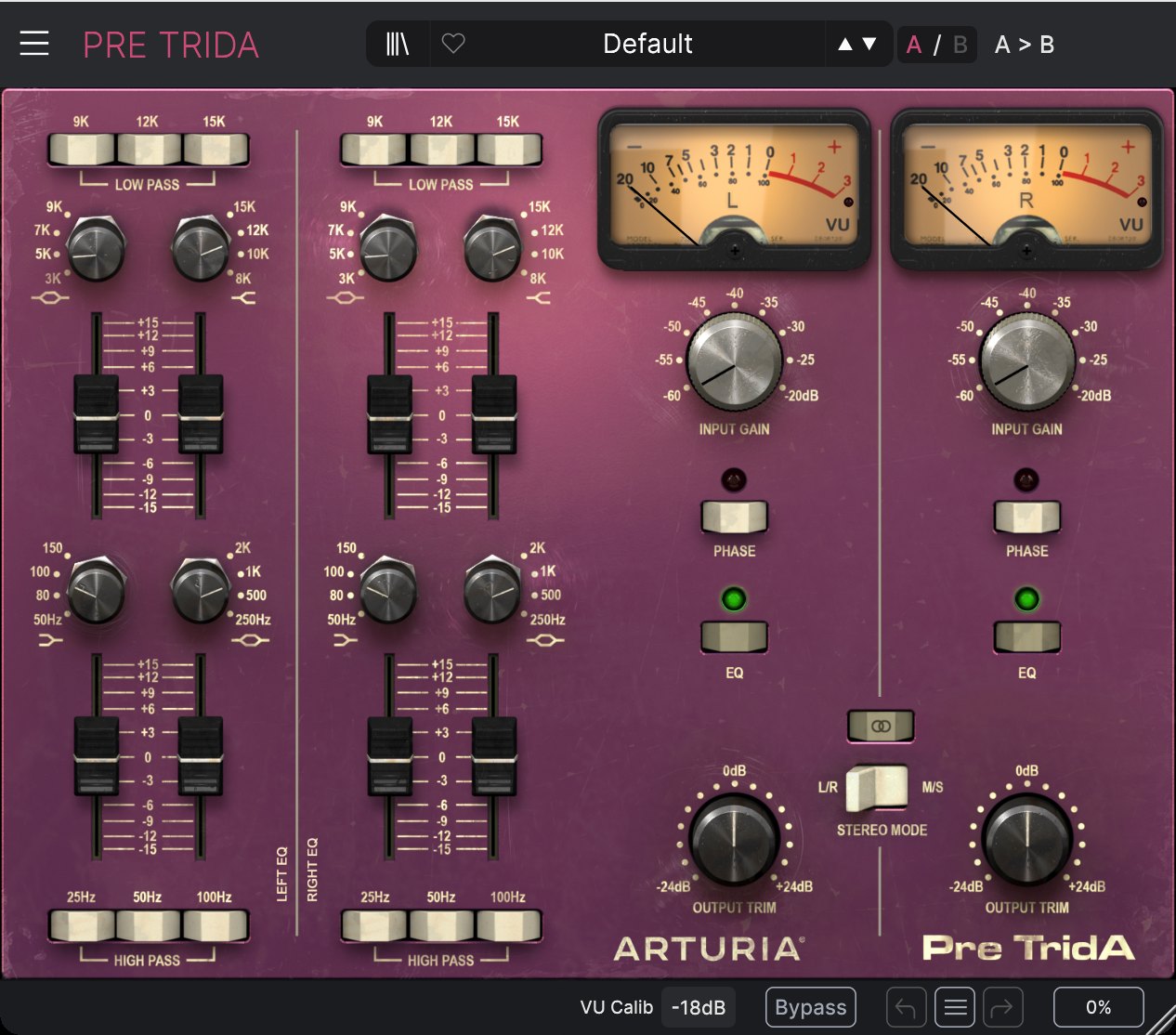The height and width of the screenshot is (1035, 1176).
Task: Click the redo arrow in bottom bar
Action: coord(1003,1007)
